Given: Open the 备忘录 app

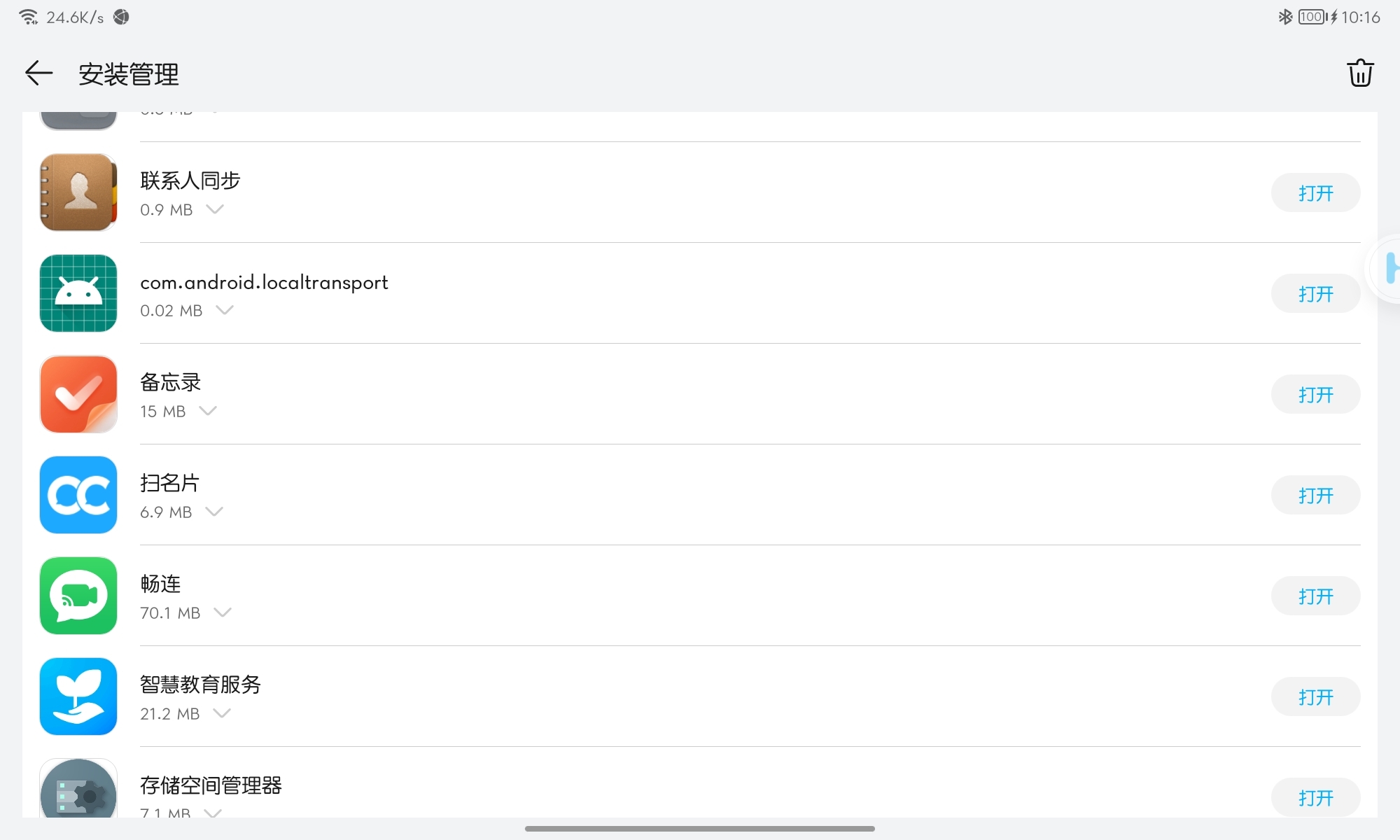Looking at the screenshot, I should click(1315, 394).
